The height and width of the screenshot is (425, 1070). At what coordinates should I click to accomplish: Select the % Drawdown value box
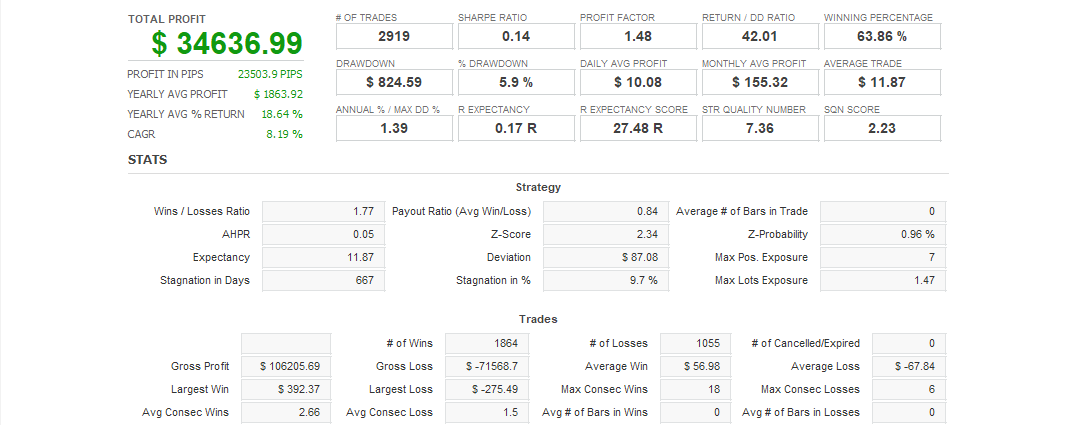click(x=516, y=82)
